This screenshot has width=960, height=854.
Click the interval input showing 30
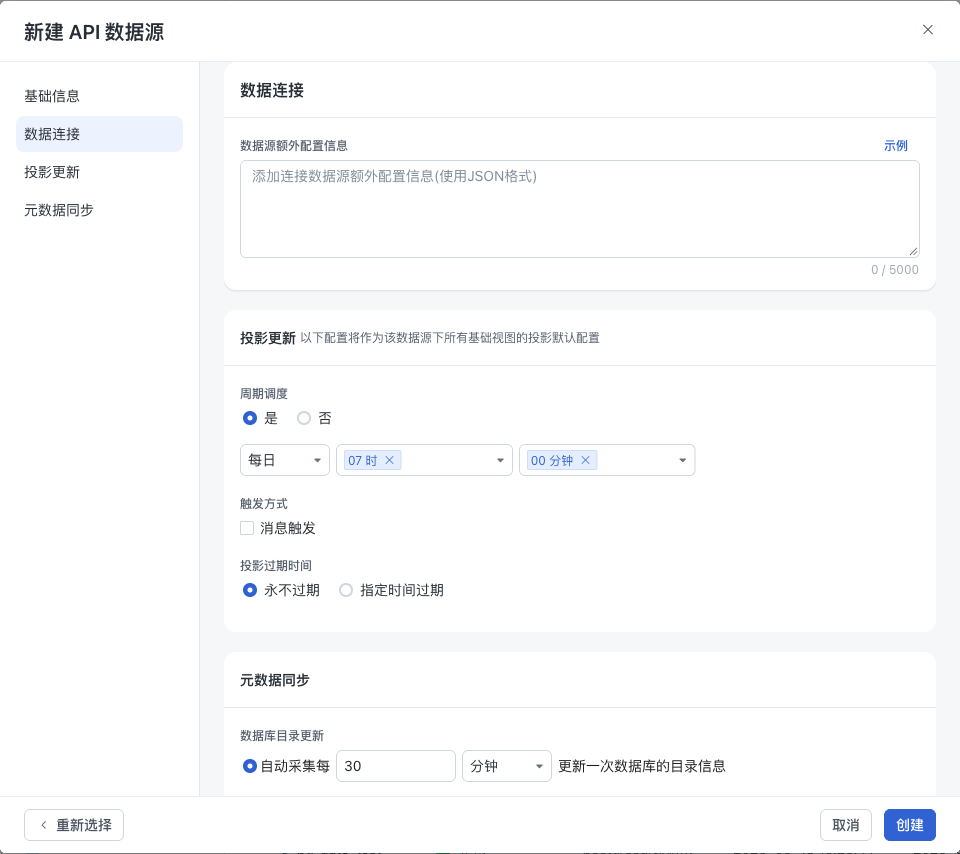click(396, 766)
